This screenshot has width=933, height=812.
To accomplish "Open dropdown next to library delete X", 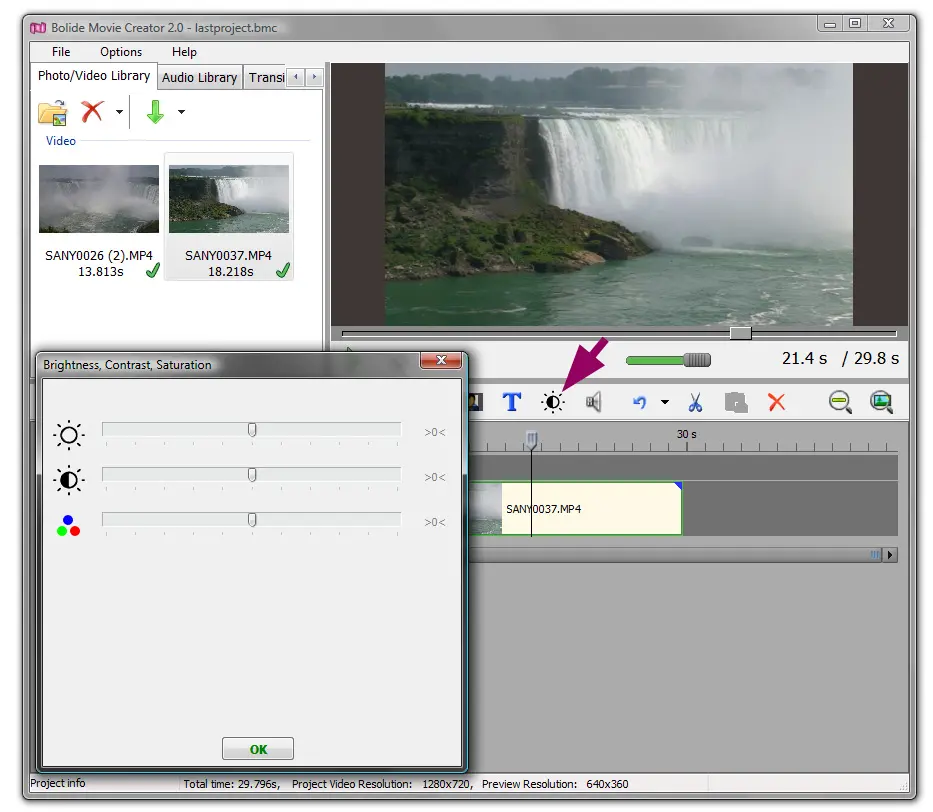I will click(120, 112).
